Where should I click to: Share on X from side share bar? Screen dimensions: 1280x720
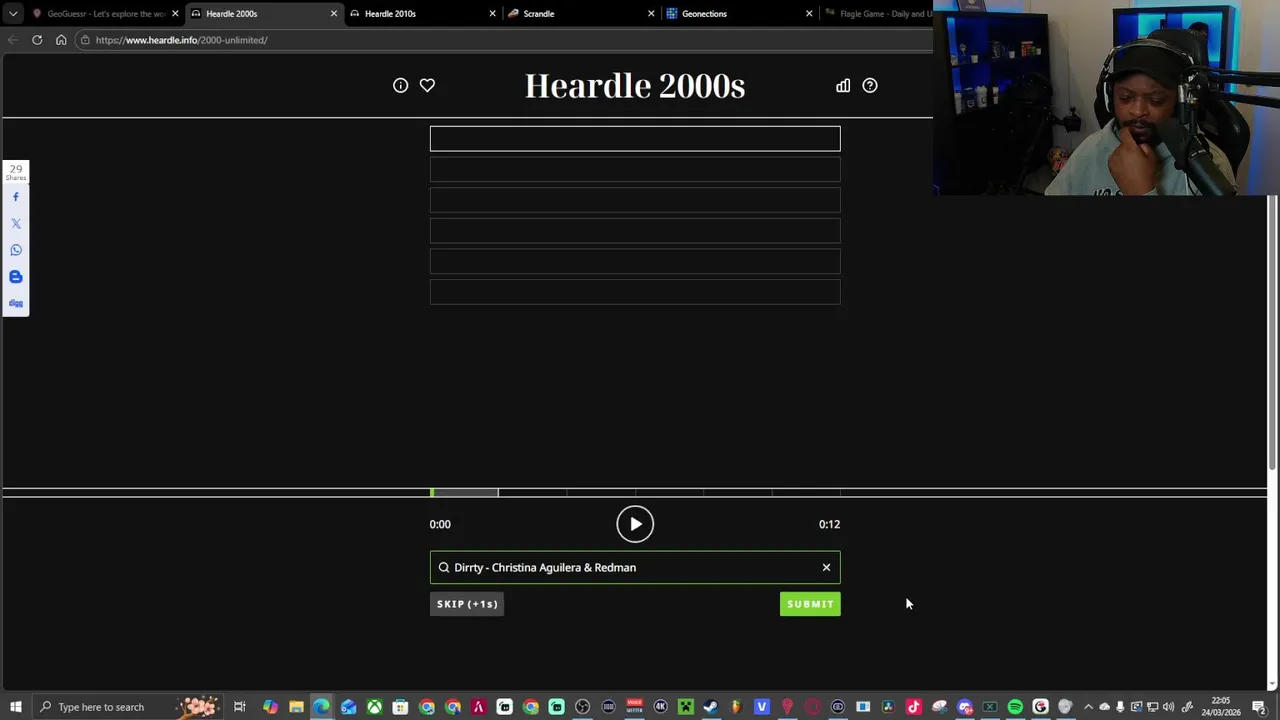click(x=16, y=223)
